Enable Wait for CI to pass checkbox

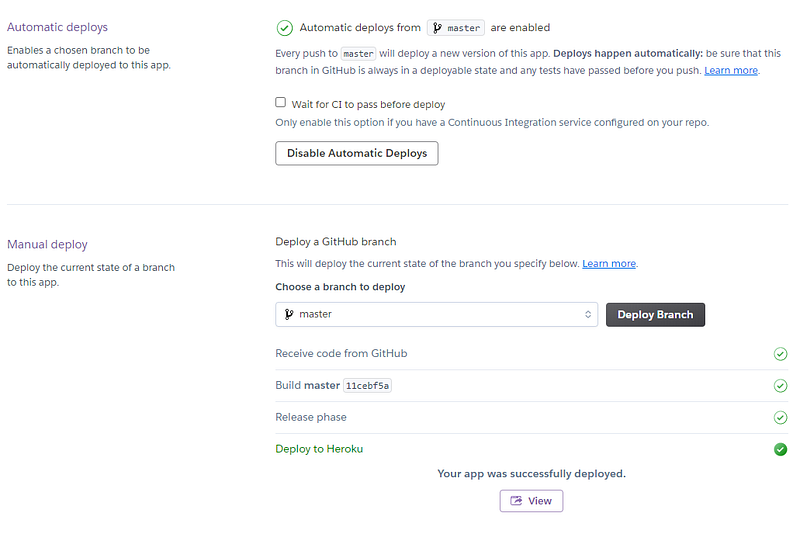pos(281,103)
